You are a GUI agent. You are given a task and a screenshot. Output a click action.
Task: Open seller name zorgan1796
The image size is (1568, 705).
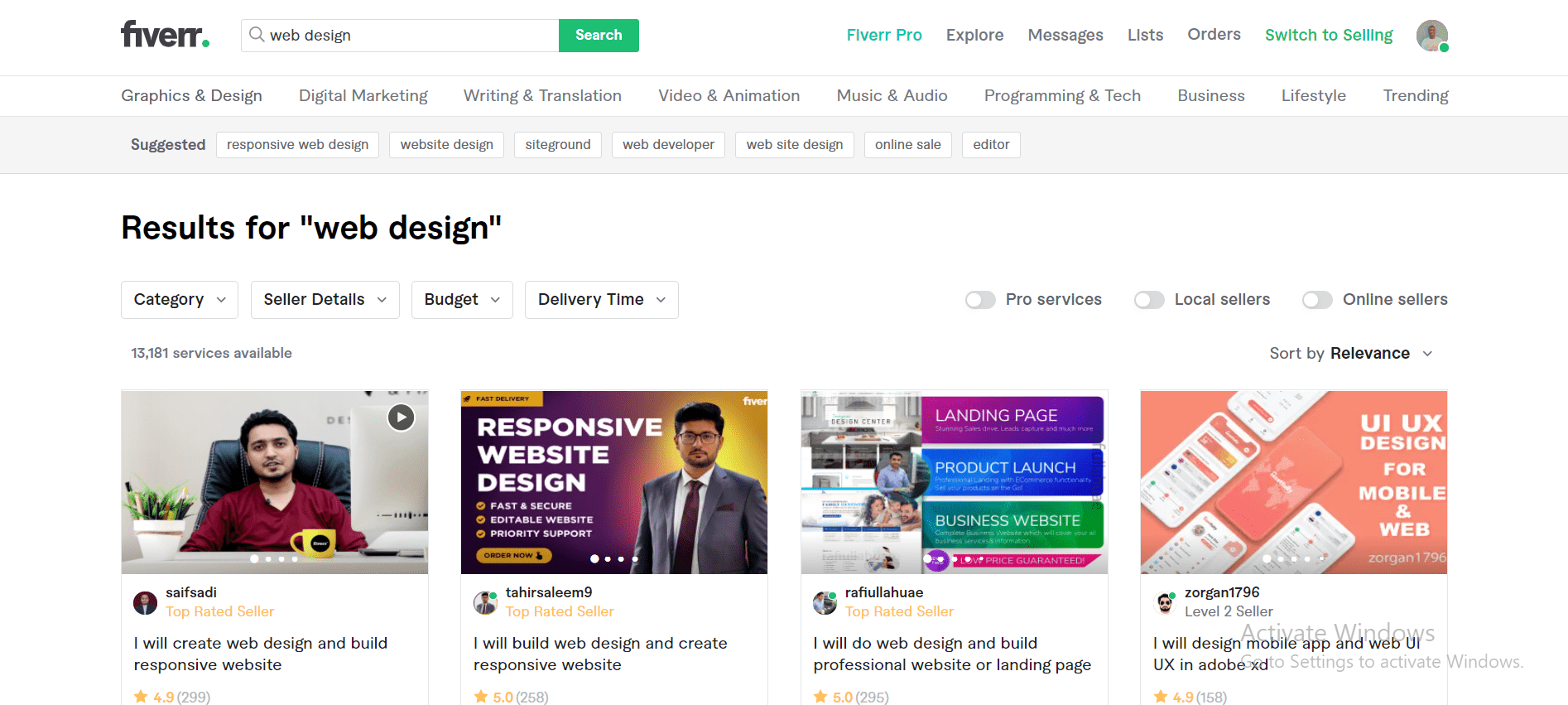tap(1222, 592)
